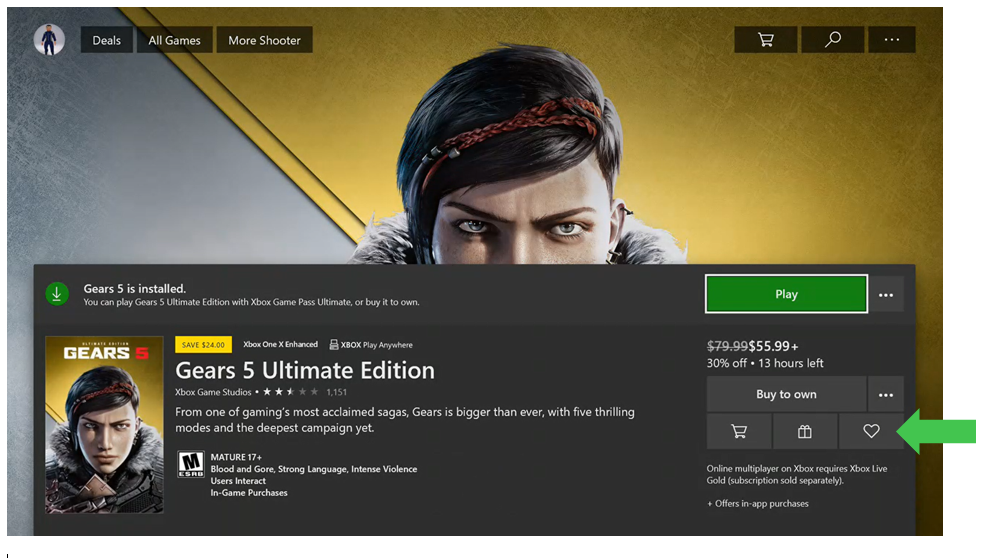
Task: Expand more options beside Buy to own
Action: coord(886,395)
